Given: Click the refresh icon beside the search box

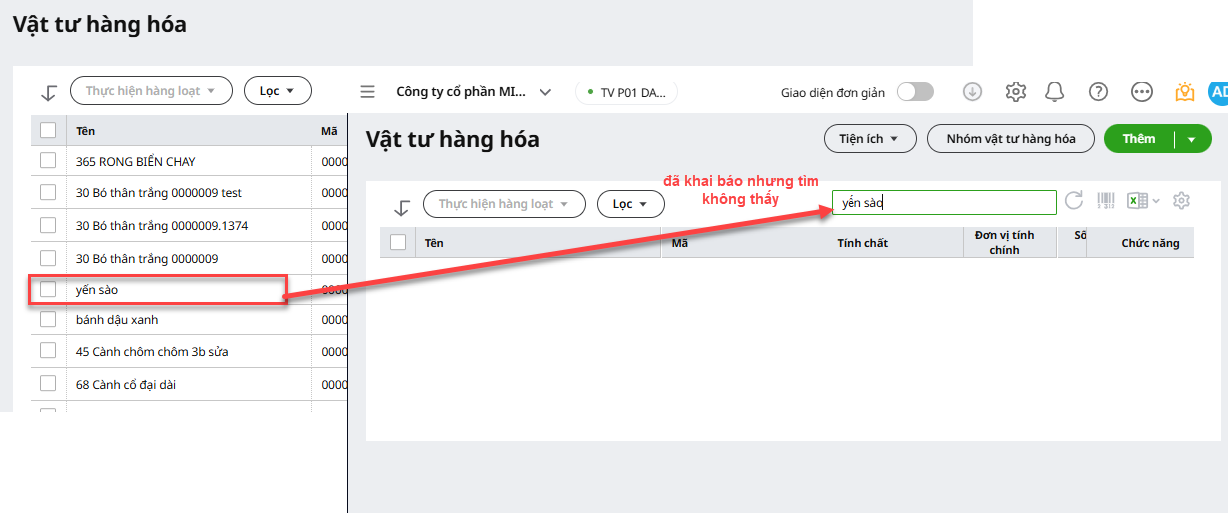Looking at the screenshot, I should 1074,201.
